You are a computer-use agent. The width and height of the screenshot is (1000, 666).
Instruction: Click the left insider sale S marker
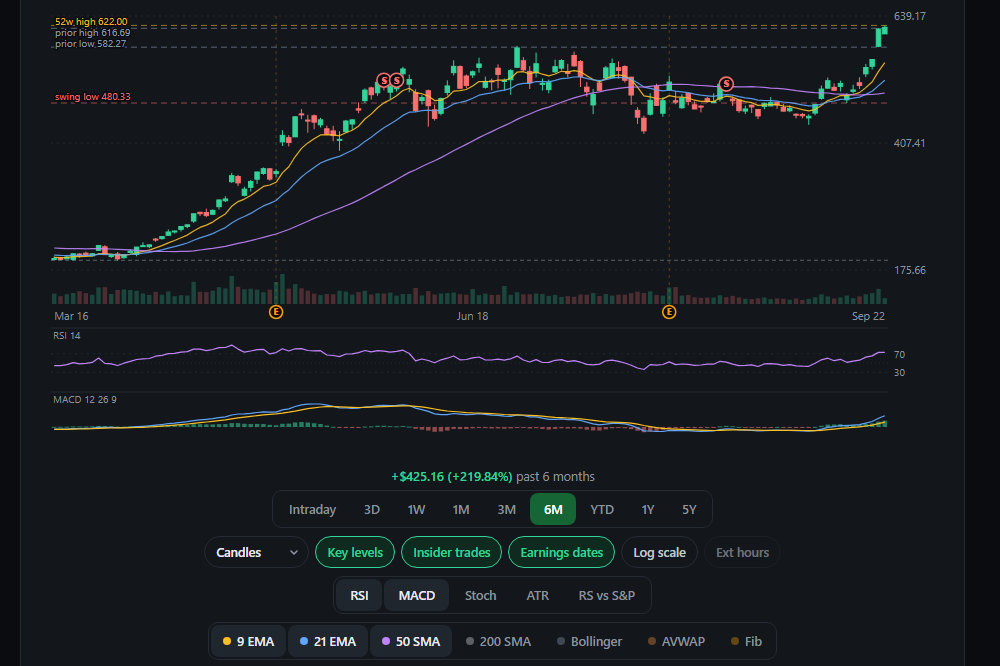[x=383, y=80]
